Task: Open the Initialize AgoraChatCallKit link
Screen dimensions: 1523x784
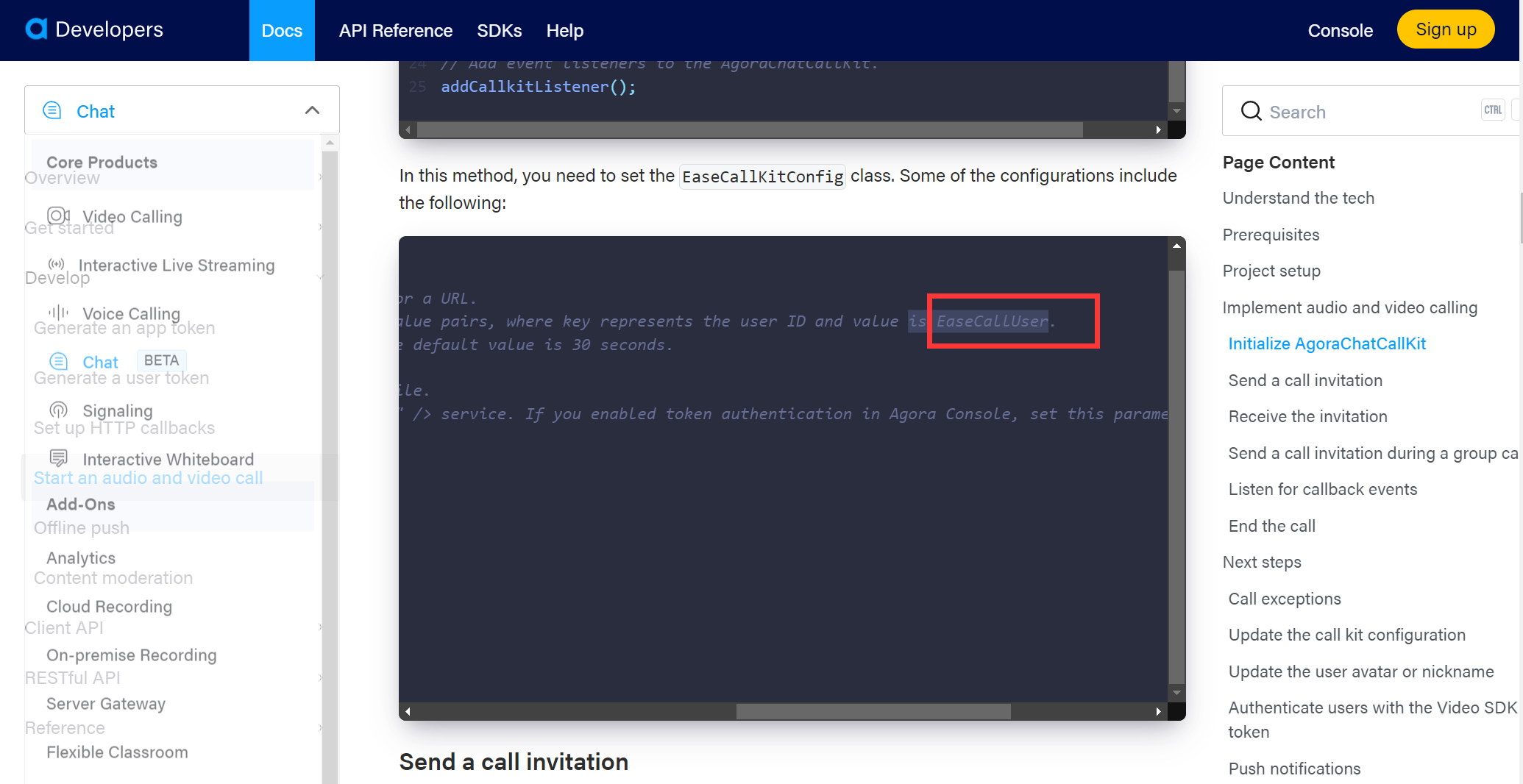Action: [x=1327, y=343]
